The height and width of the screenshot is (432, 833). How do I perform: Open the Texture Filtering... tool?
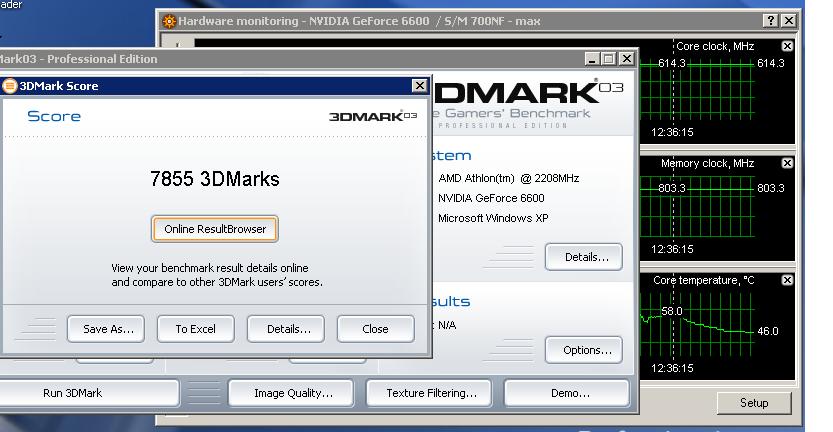tap(429, 393)
